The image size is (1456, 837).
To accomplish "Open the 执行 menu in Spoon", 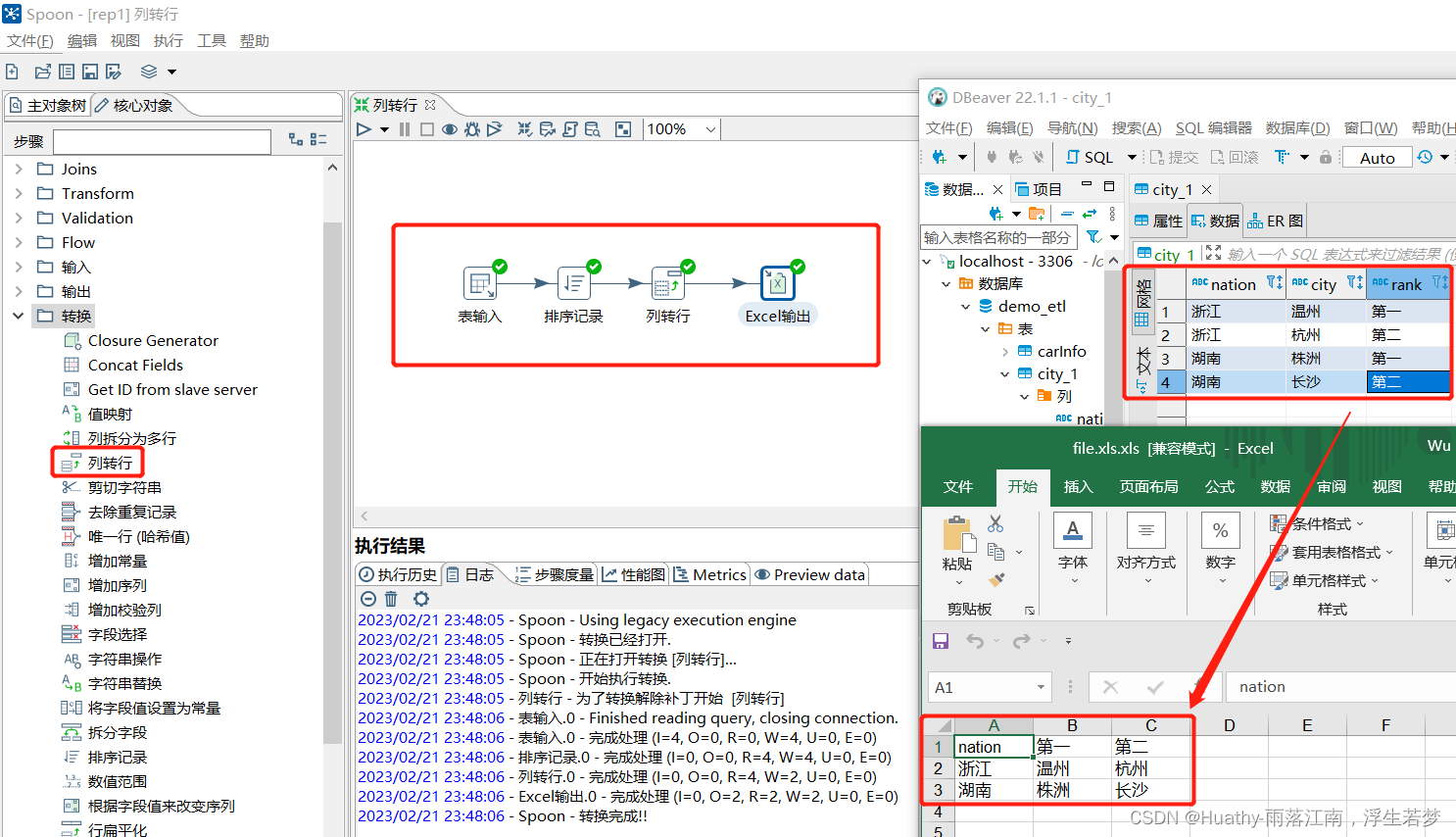I will point(169,41).
